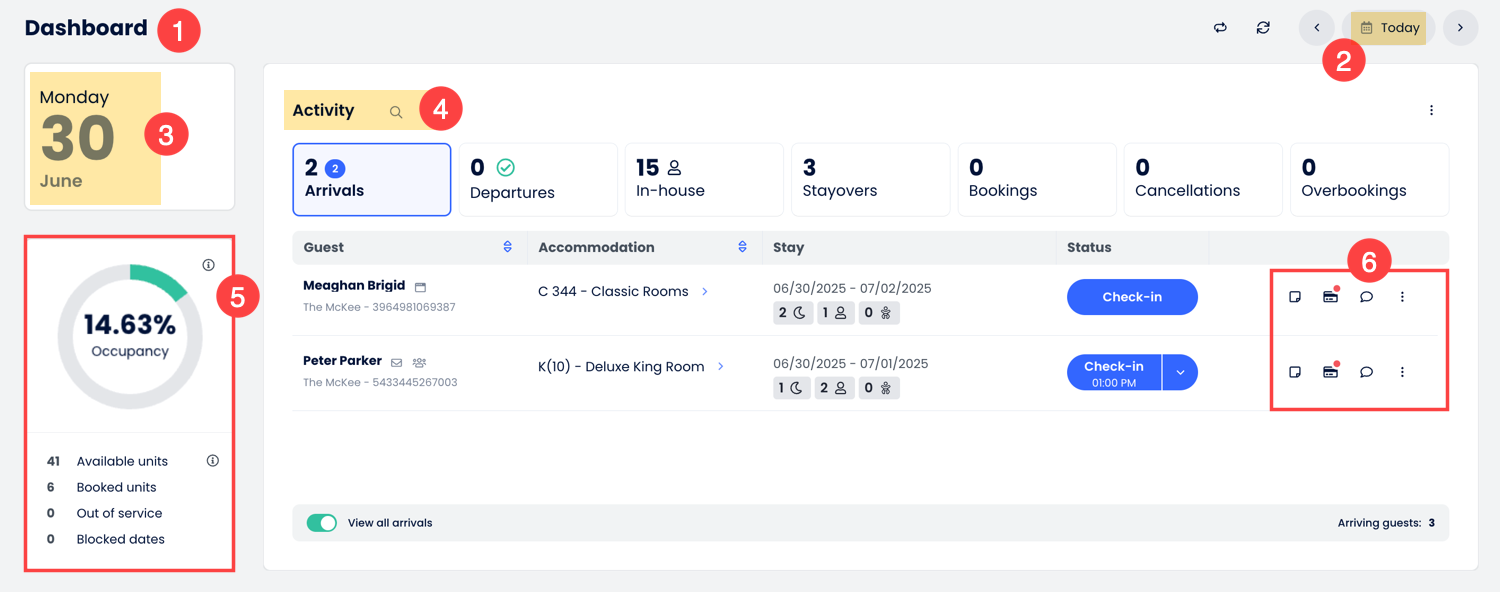Sort by the Guest column
The width and height of the screenshot is (1500, 592).
(507, 247)
